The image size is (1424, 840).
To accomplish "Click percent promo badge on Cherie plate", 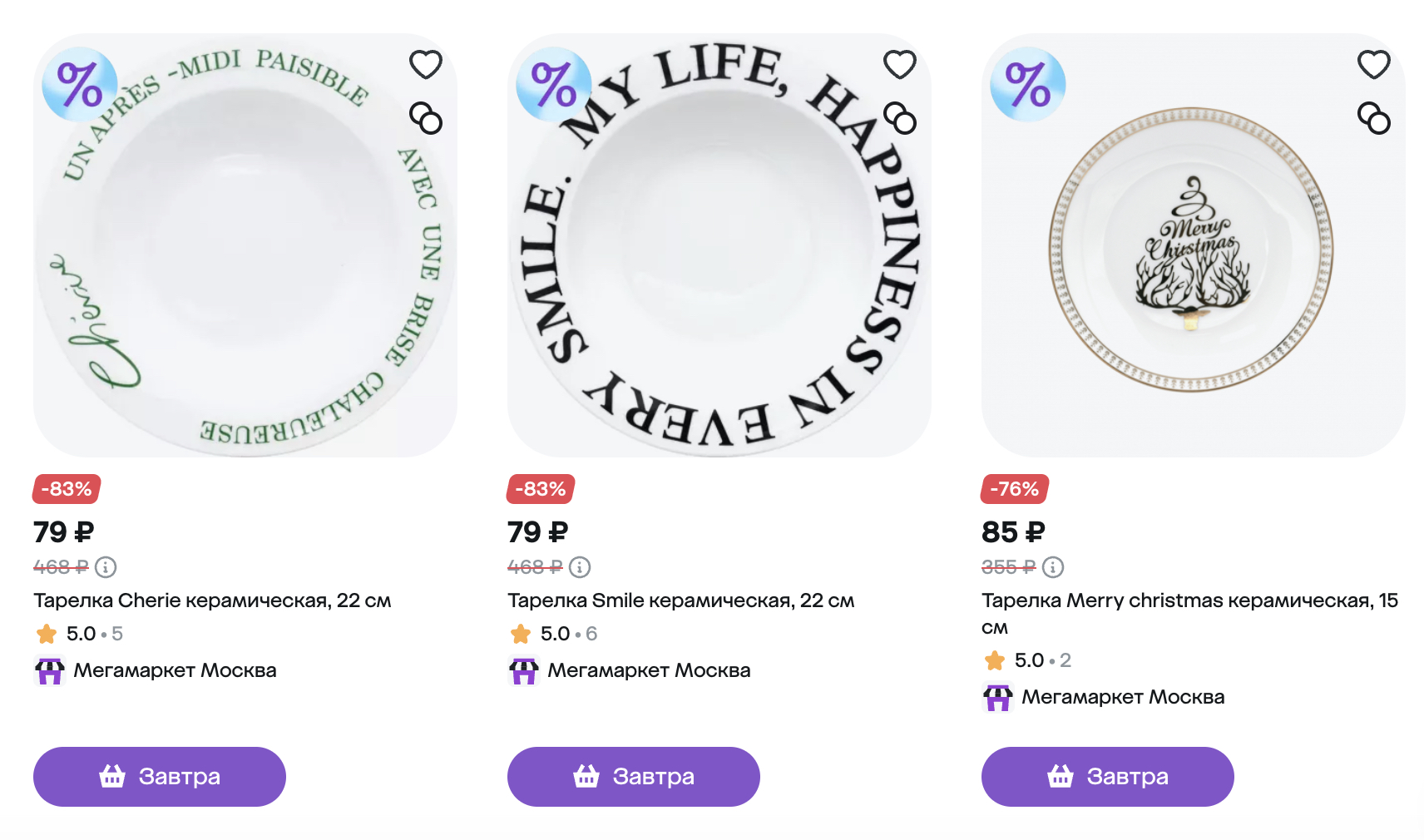I will [80, 85].
